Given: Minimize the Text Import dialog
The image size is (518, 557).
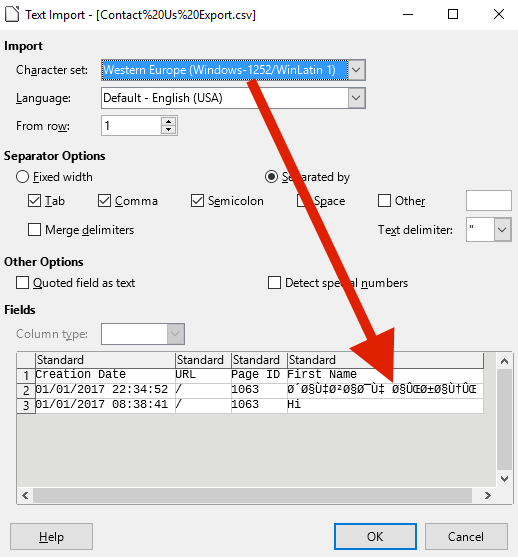Looking at the screenshot, I should coord(408,15).
